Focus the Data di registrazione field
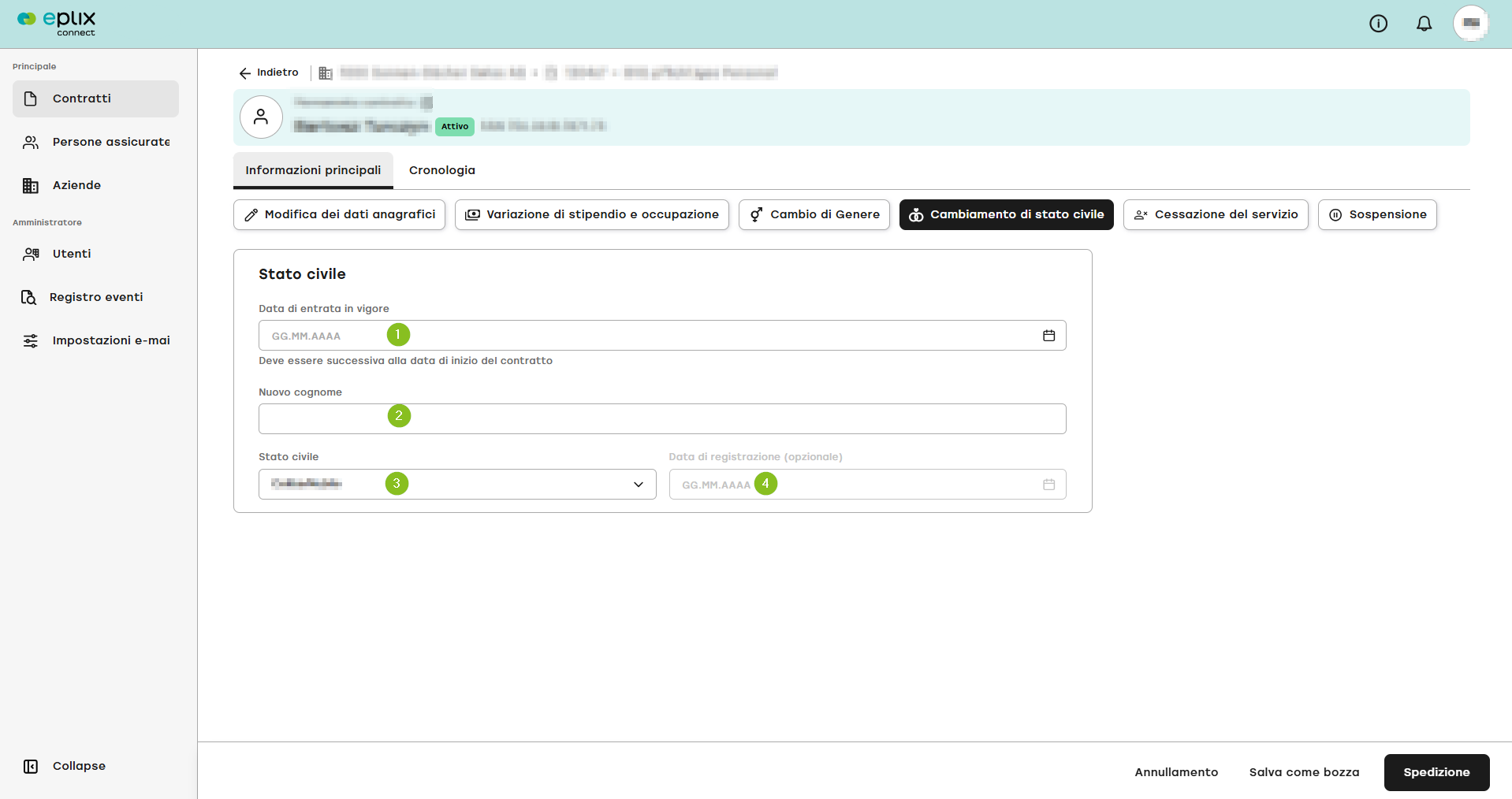 (867, 485)
